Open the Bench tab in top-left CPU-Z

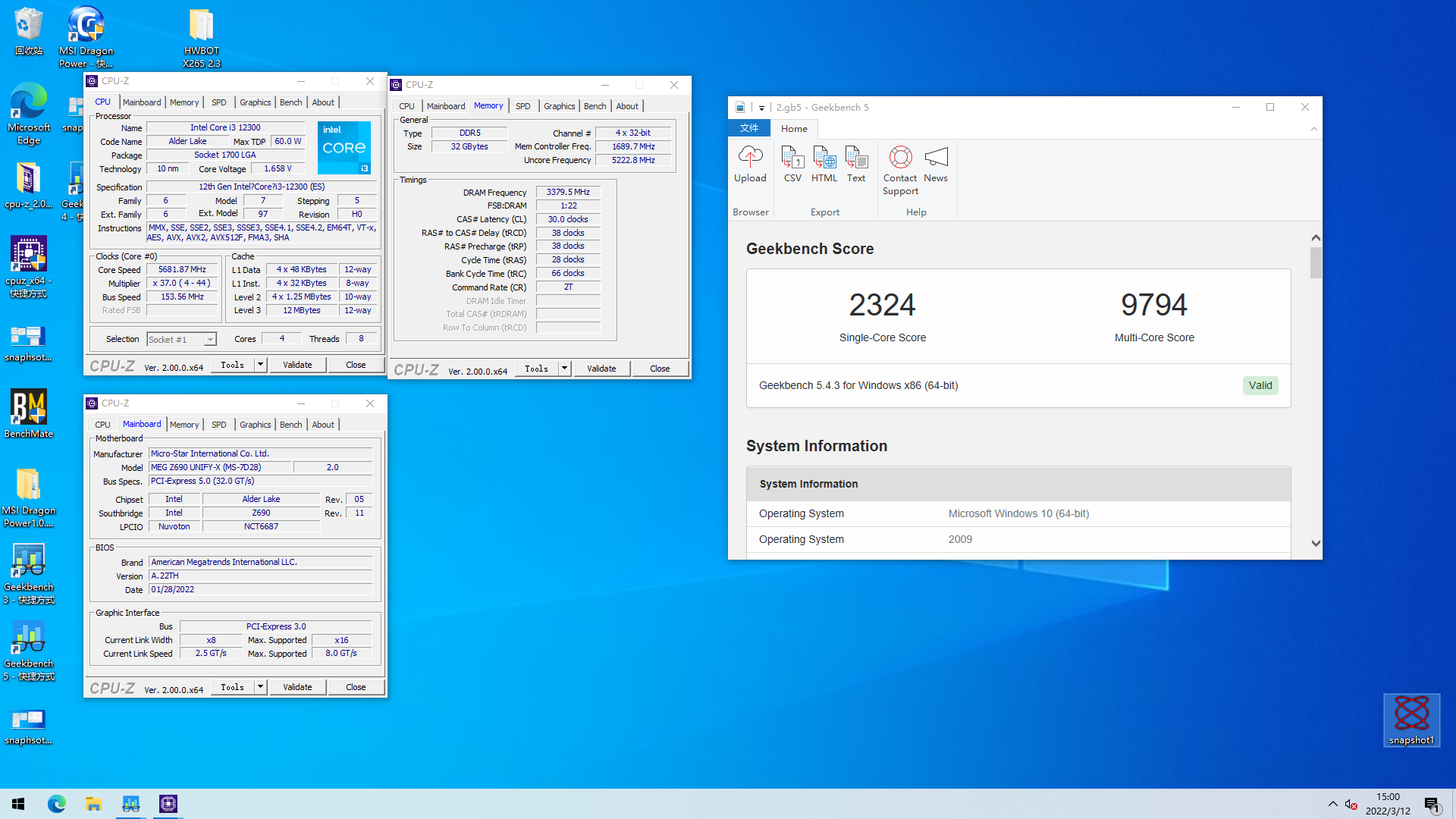pos(290,102)
